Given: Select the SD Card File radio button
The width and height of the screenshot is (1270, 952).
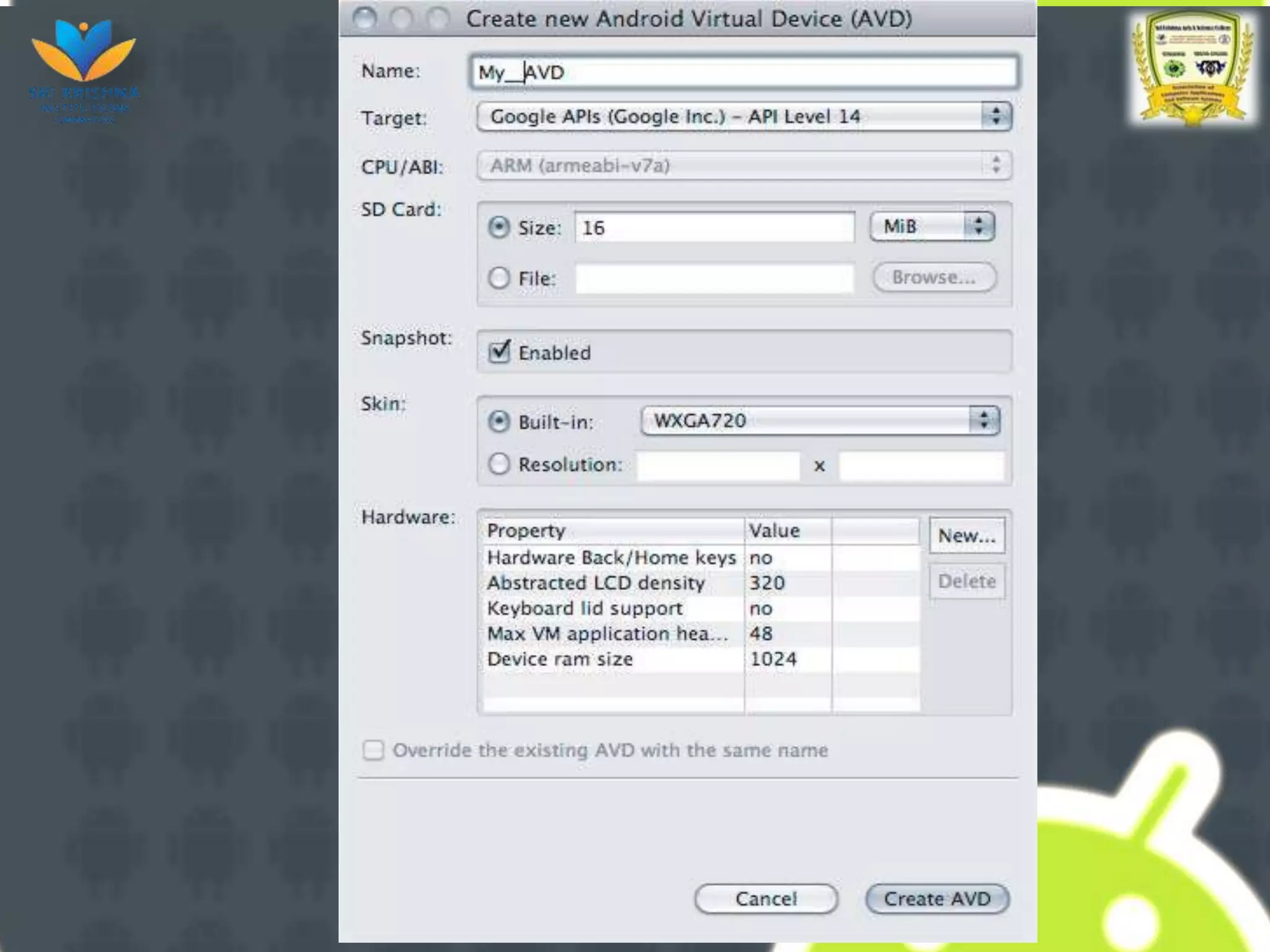Looking at the screenshot, I should (499, 278).
